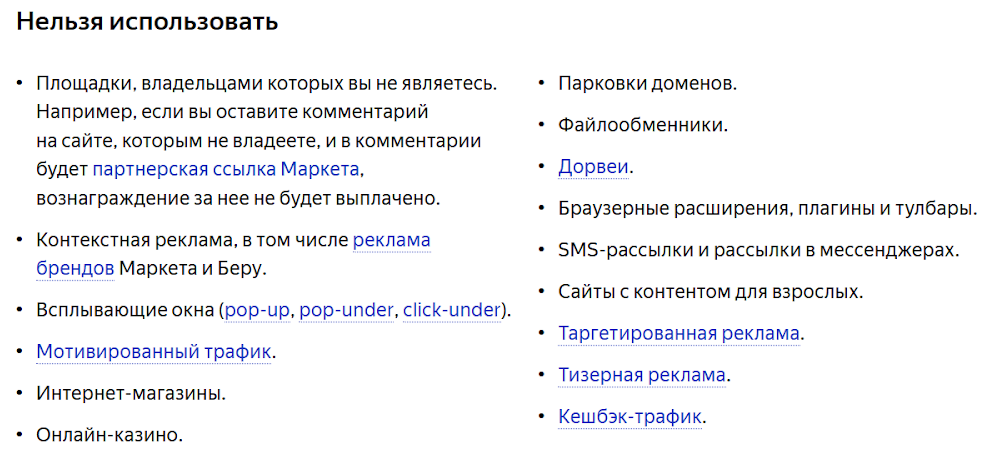The height and width of the screenshot is (458, 997).
Task: Open the "pop-under" term link
Action: 346,310
